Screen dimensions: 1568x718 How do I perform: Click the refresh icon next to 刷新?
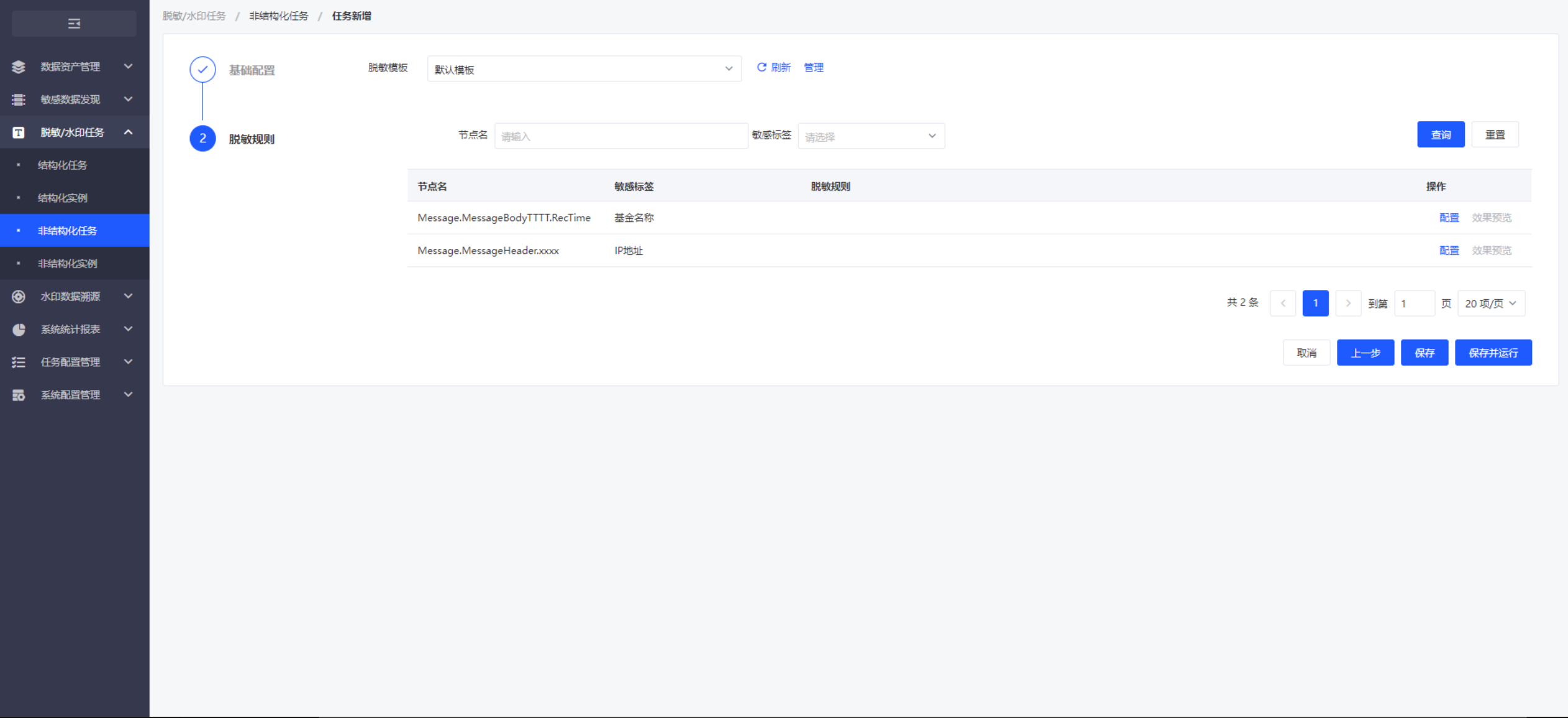coord(761,67)
